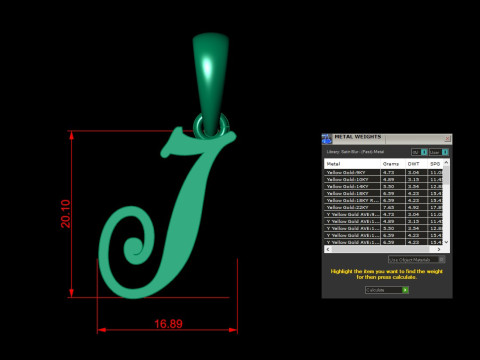The image size is (480, 360).
Task: Click the Grams value for Yellow Gold 22KY
Action: click(x=389, y=207)
